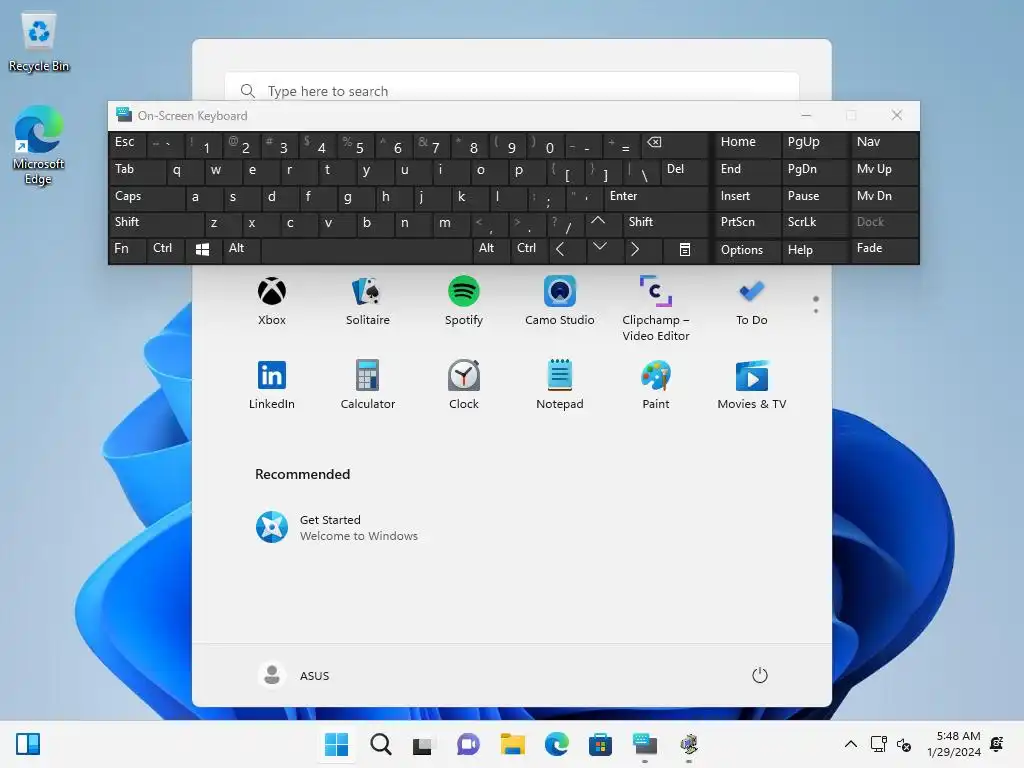Launch Notepad
Screen dimensions: 1024x768
[x=560, y=385]
